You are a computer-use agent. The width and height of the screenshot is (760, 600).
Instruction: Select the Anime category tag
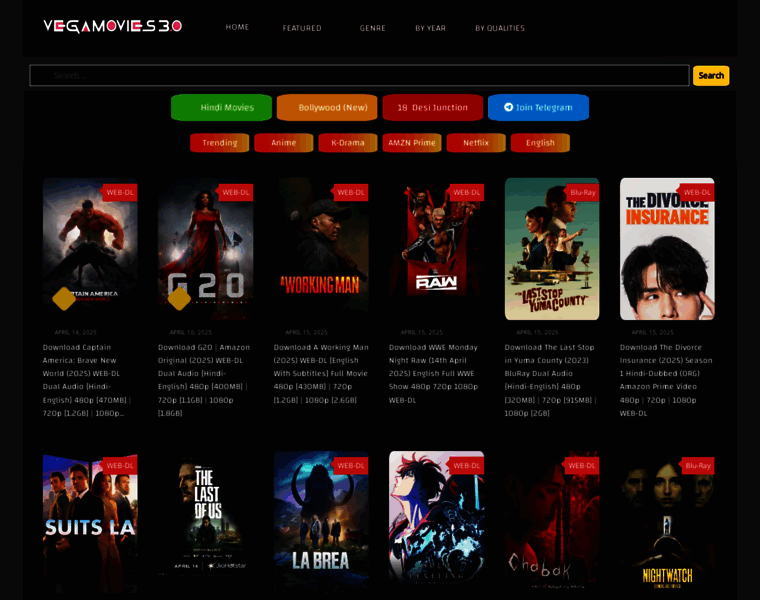tap(284, 143)
